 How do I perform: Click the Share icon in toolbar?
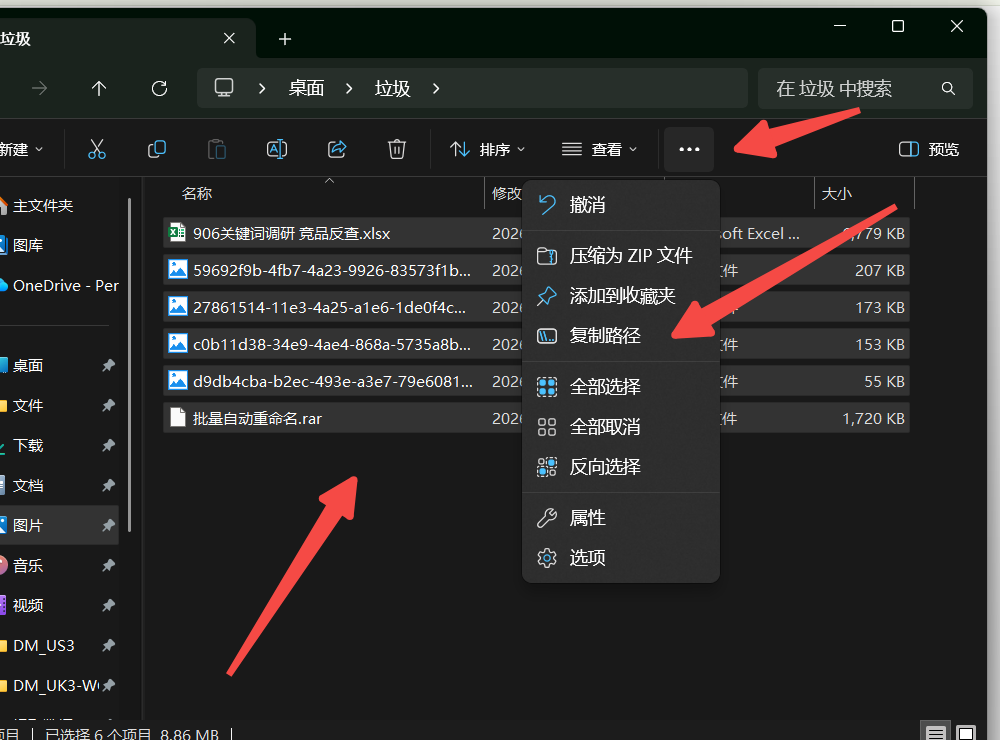click(x=337, y=149)
